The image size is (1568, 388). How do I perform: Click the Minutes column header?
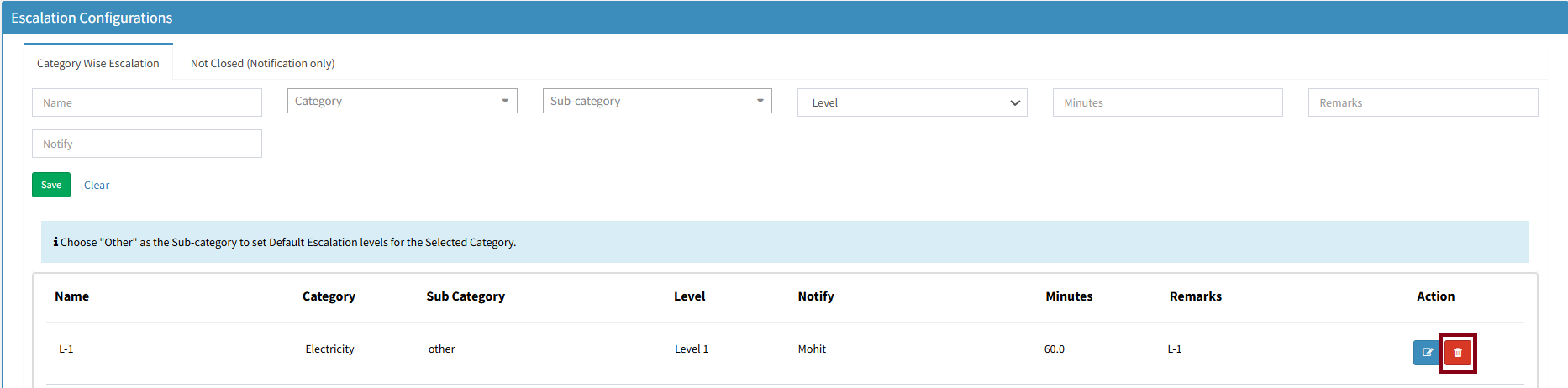(x=1069, y=296)
